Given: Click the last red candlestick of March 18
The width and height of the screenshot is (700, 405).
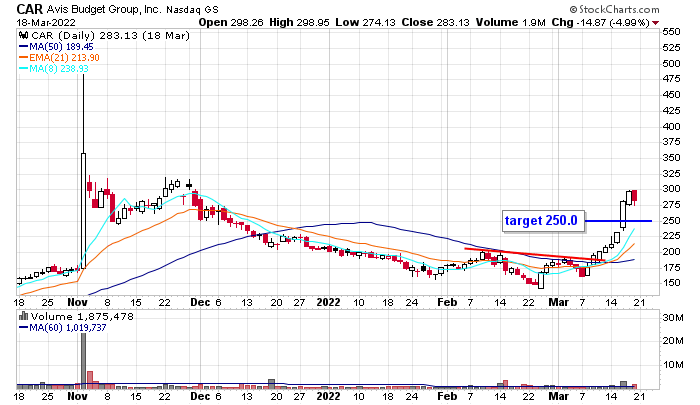Looking at the screenshot, I should (634, 196).
